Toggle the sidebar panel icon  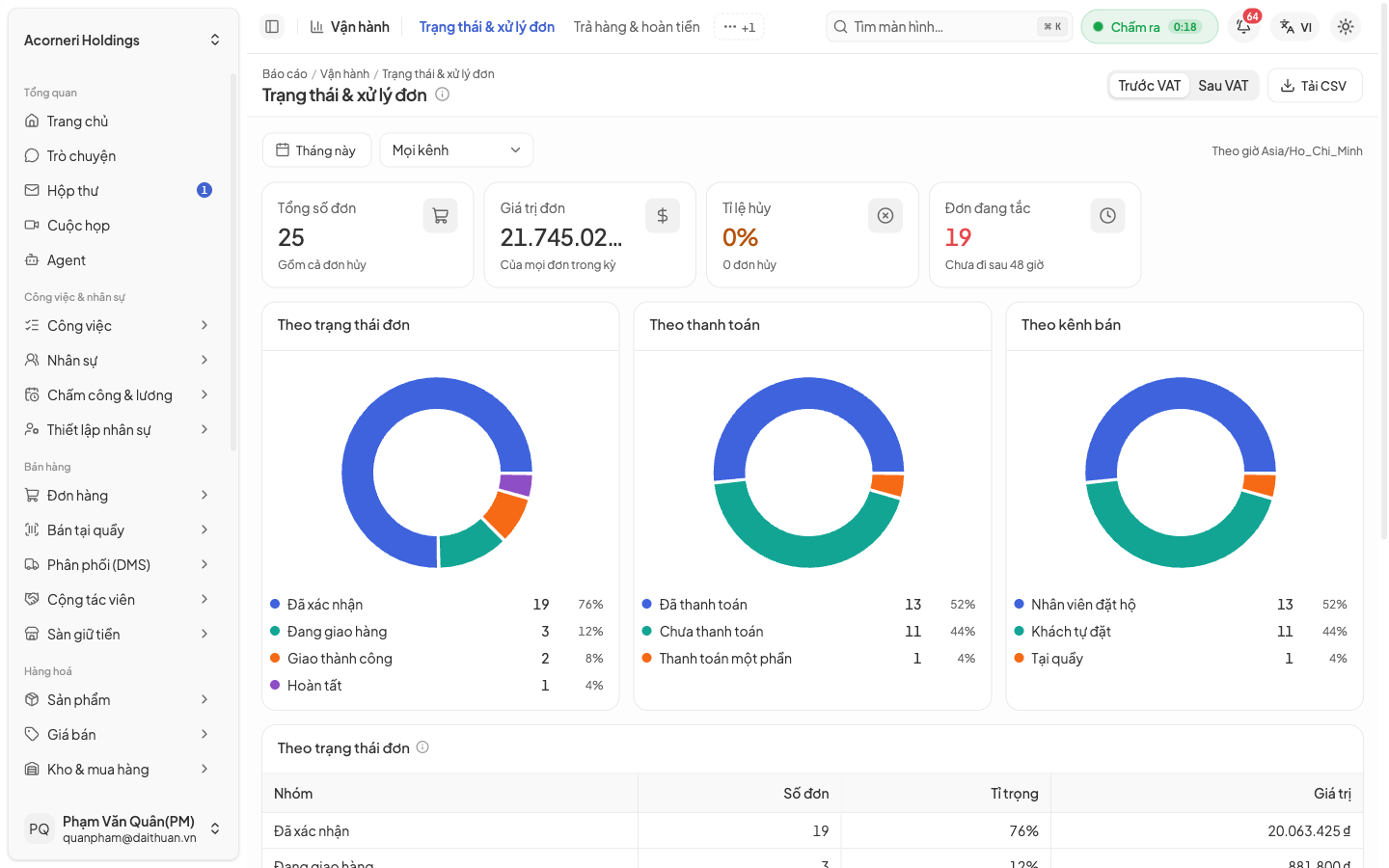click(272, 27)
